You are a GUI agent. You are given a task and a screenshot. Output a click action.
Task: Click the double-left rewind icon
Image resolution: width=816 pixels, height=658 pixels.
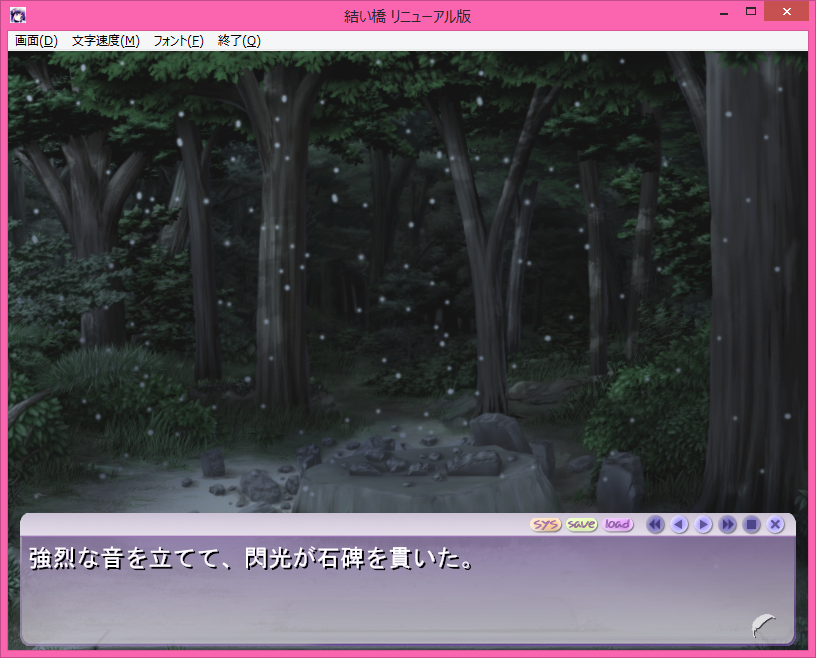tap(655, 524)
